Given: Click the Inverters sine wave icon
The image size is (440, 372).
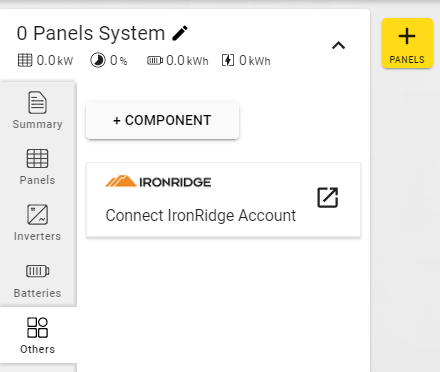Looking at the screenshot, I should [x=37, y=215].
